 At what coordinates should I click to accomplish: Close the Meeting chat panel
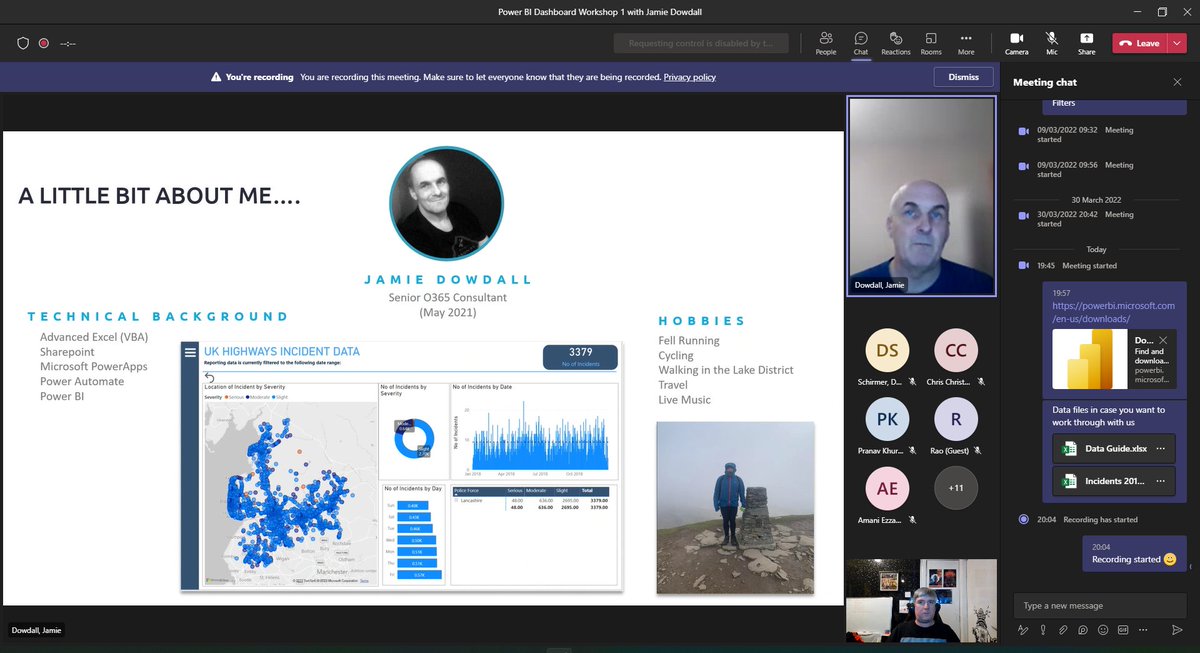1177,82
